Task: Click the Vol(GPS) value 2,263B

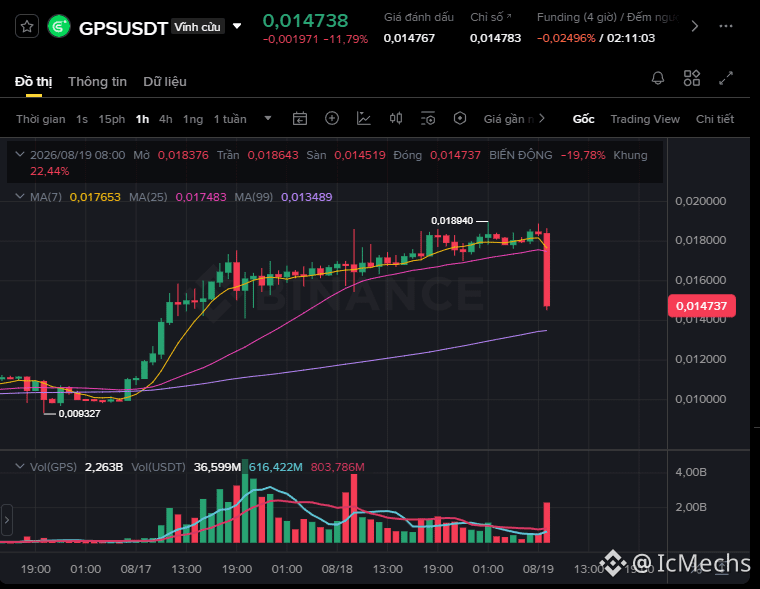Action: coord(104,467)
